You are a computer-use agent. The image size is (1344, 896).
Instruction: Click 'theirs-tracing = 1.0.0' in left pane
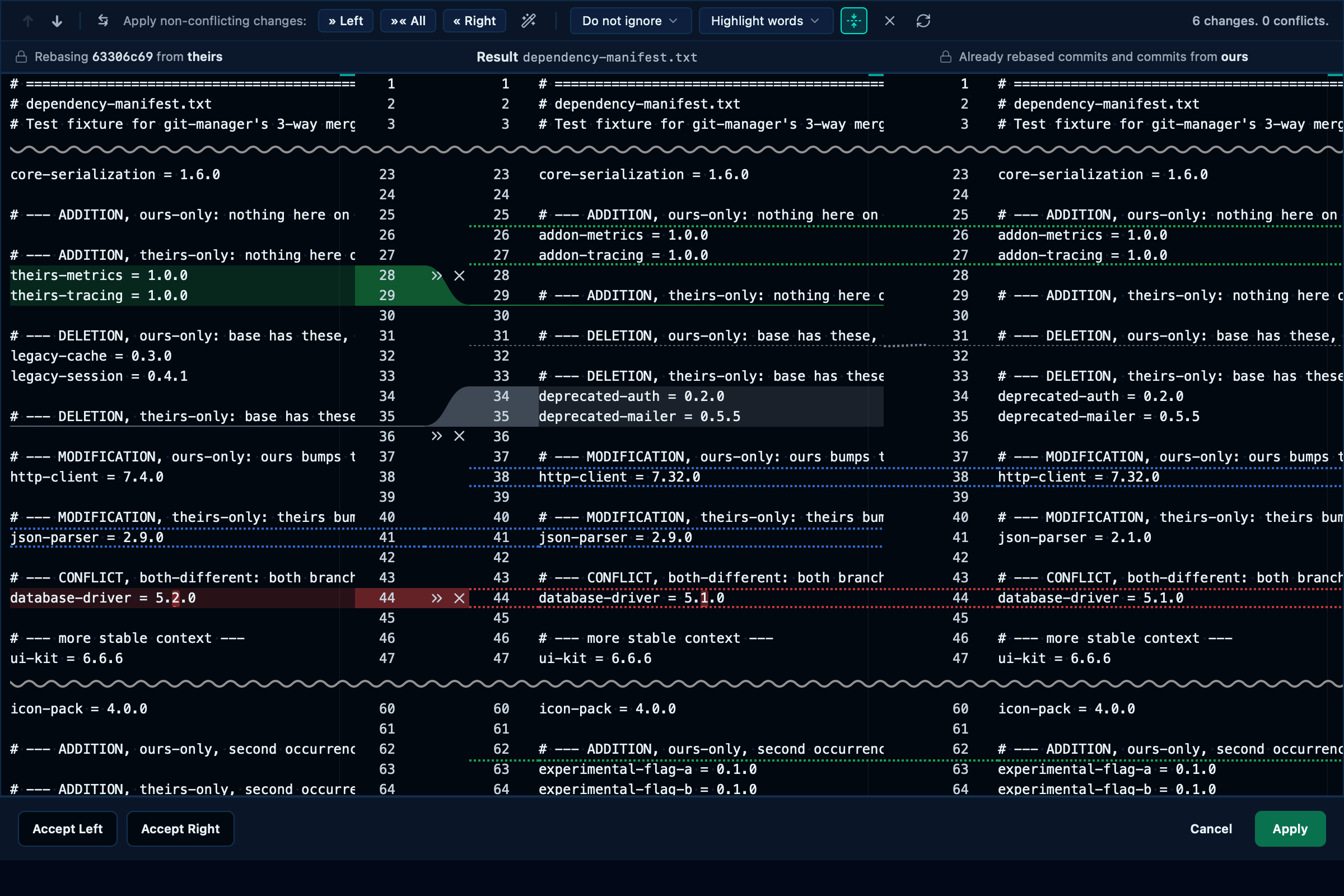[99, 296]
